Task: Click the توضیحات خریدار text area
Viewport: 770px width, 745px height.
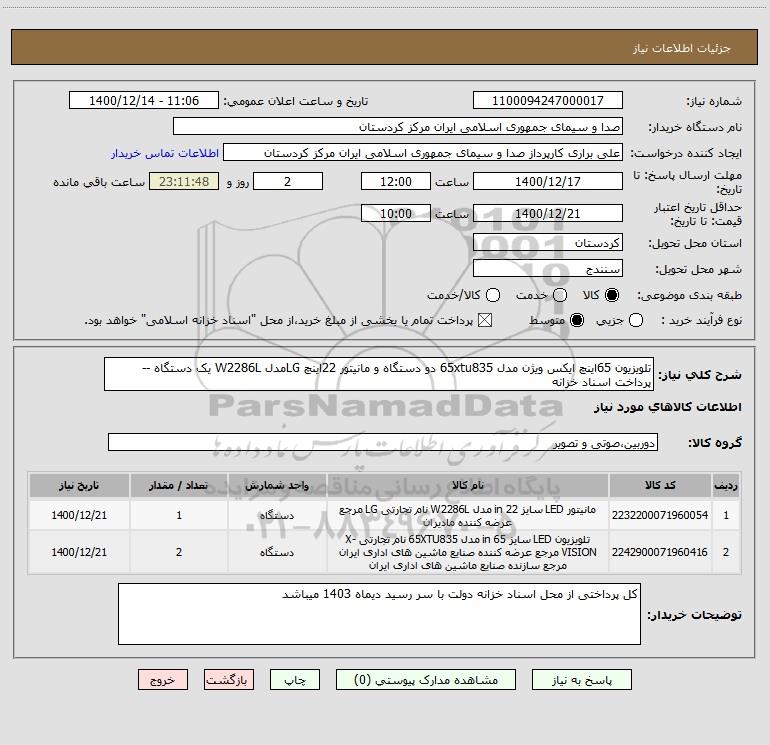Action: (379, 614)
